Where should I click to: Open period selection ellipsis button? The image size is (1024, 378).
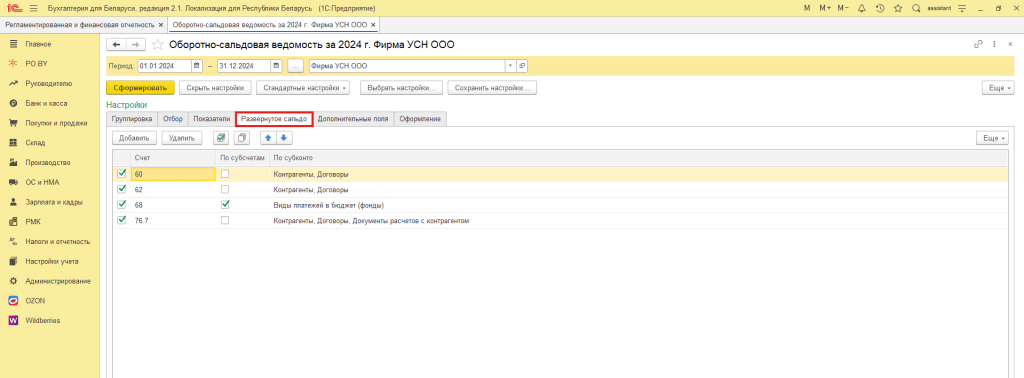point(295,66)
